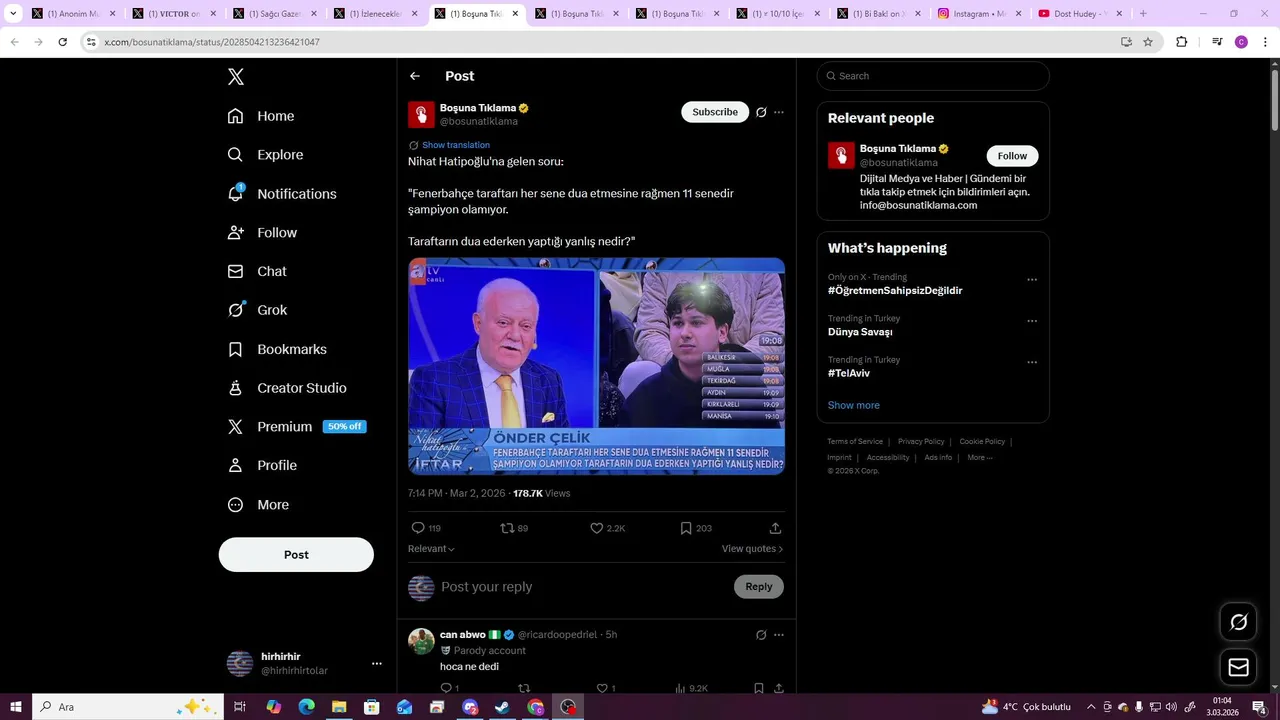Click the 178.7K Views count
The width and height of the screenshot is (1280, 720).
(x=541, y=493)
